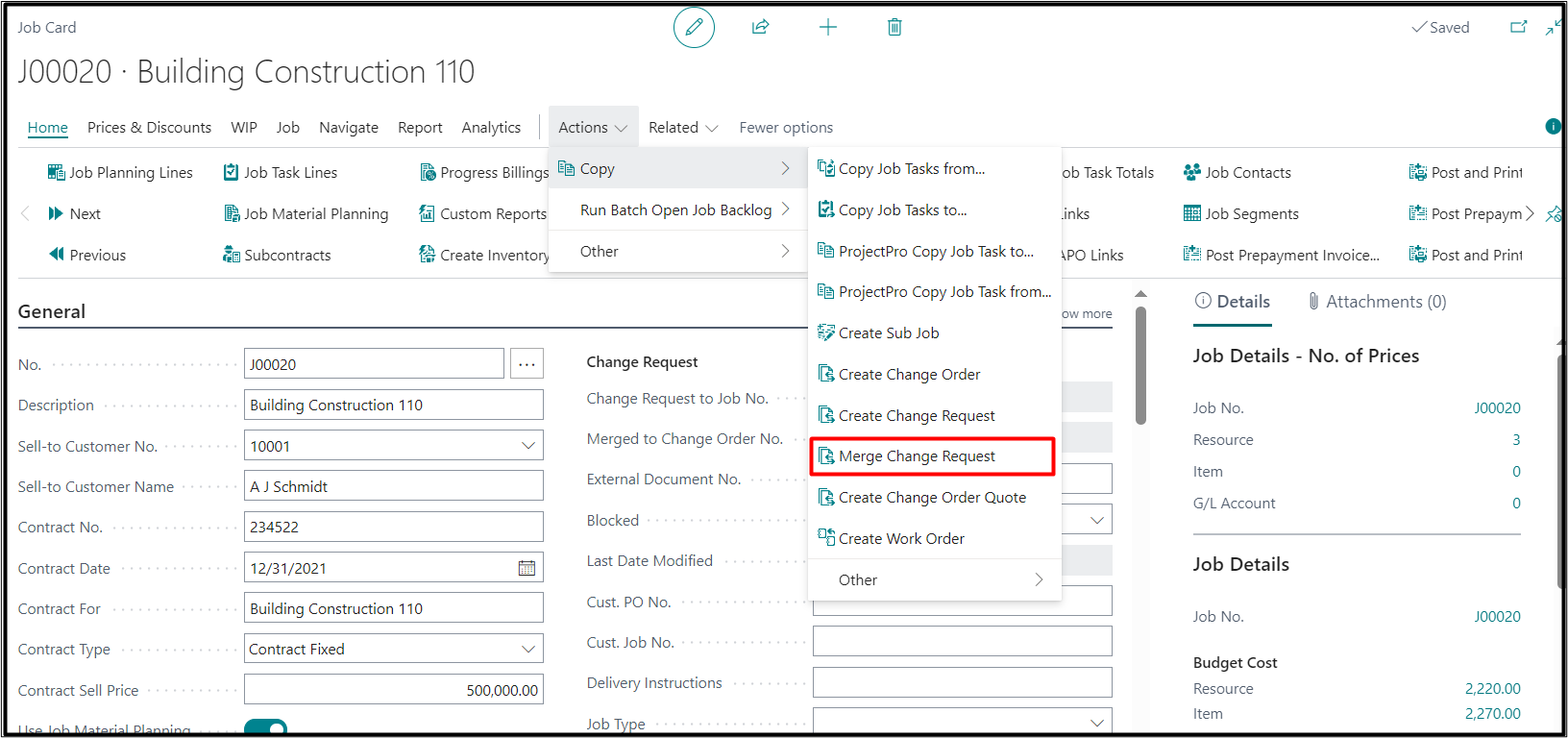
Task: Click the green information icon
Action: tap(1553, 126)
